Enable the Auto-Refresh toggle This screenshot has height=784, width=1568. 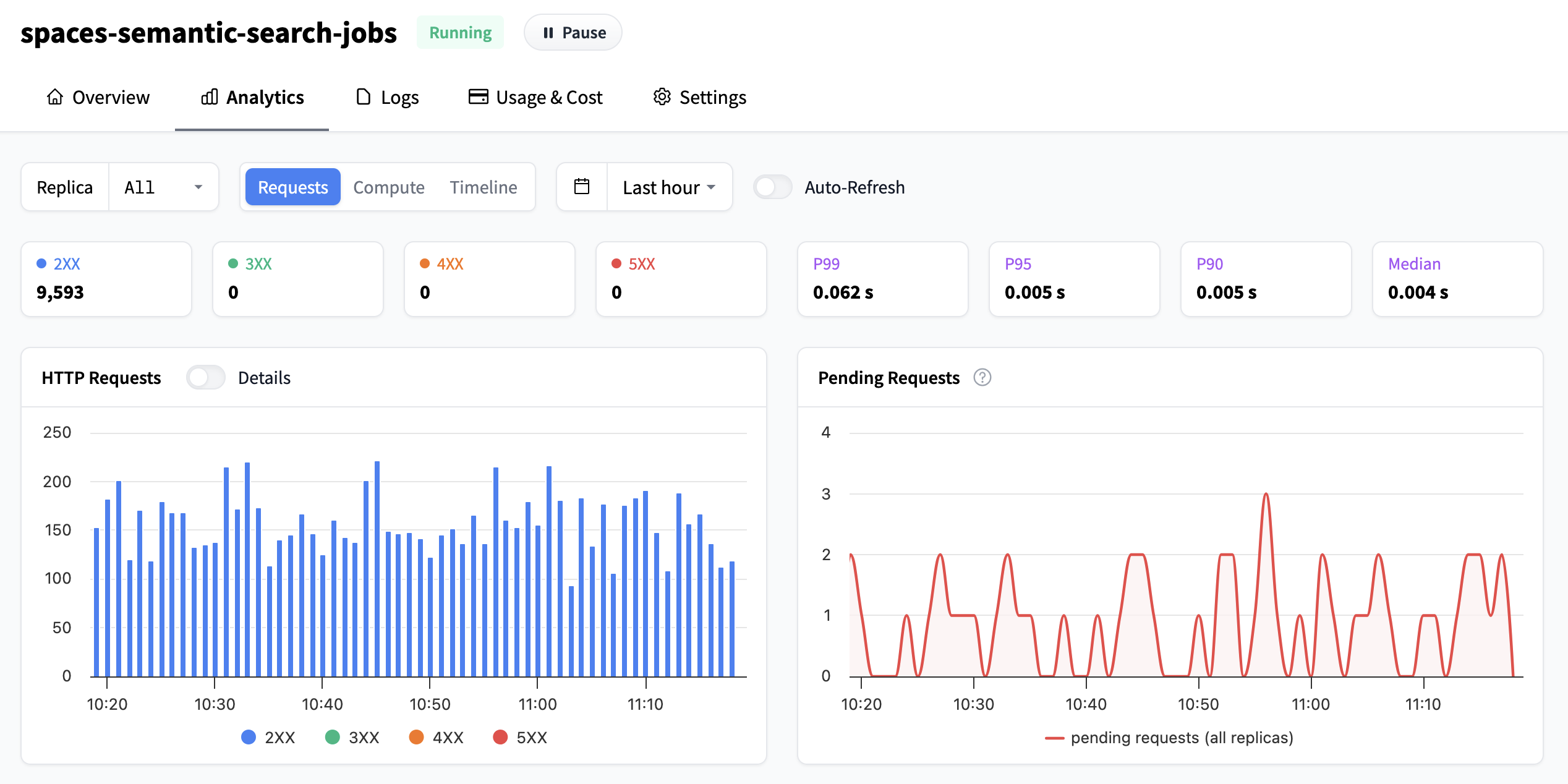point(772,187)
